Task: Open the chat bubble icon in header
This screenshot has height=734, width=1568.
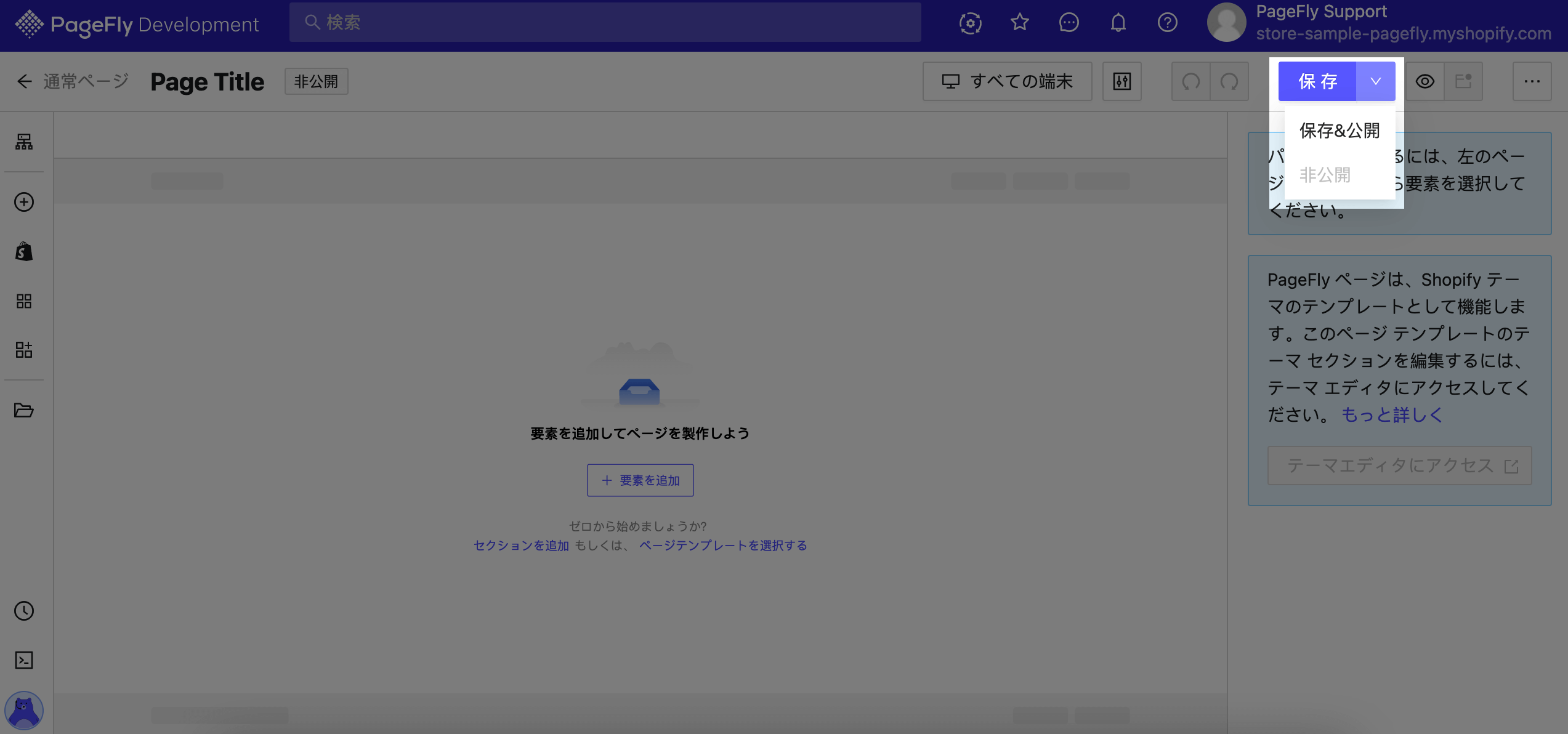Action: click(1069, 23)
